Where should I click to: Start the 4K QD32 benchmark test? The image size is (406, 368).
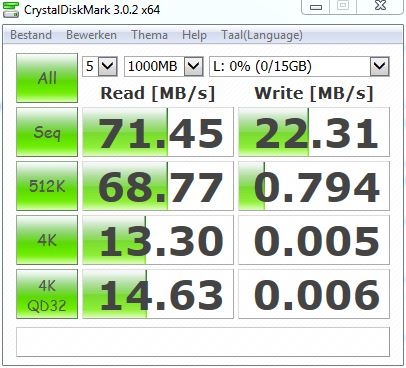tap(47, 294)
